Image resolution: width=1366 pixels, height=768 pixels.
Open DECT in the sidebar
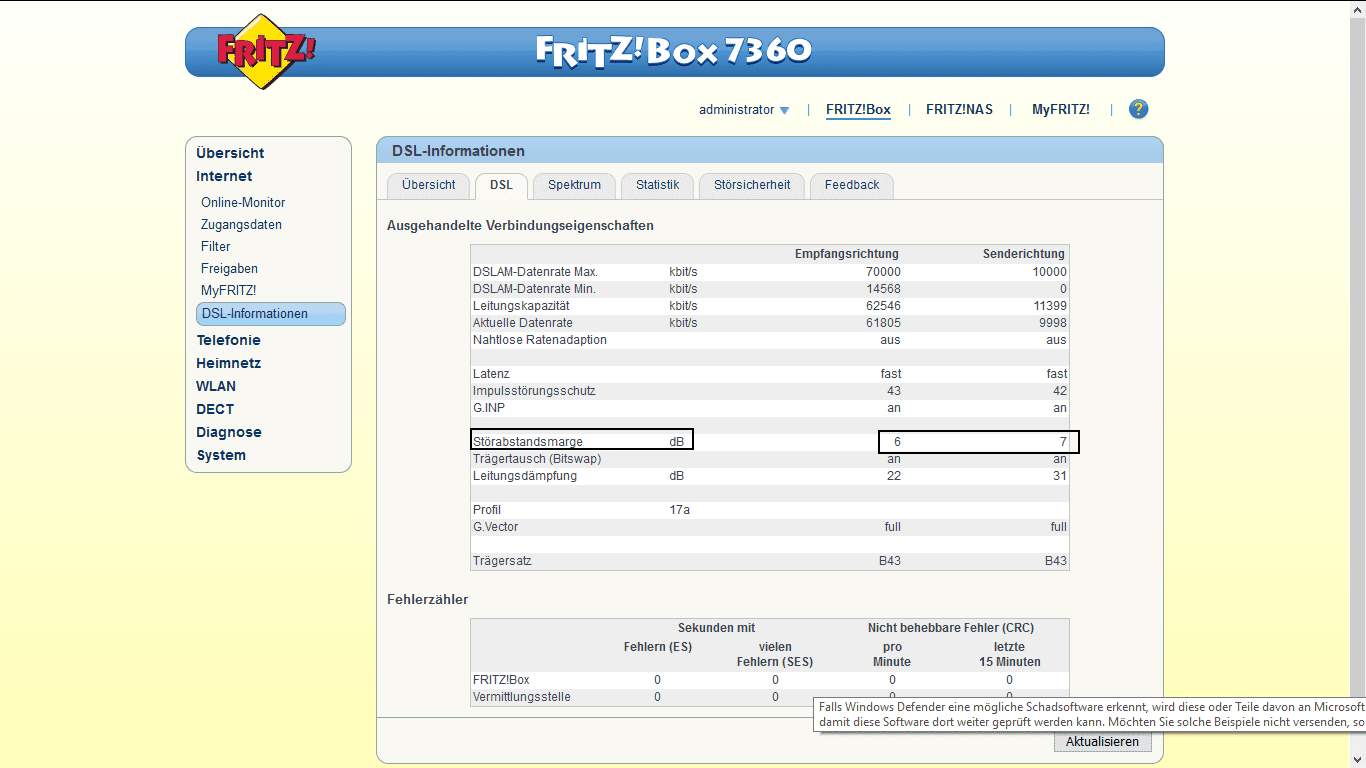(x=215, y=409)
